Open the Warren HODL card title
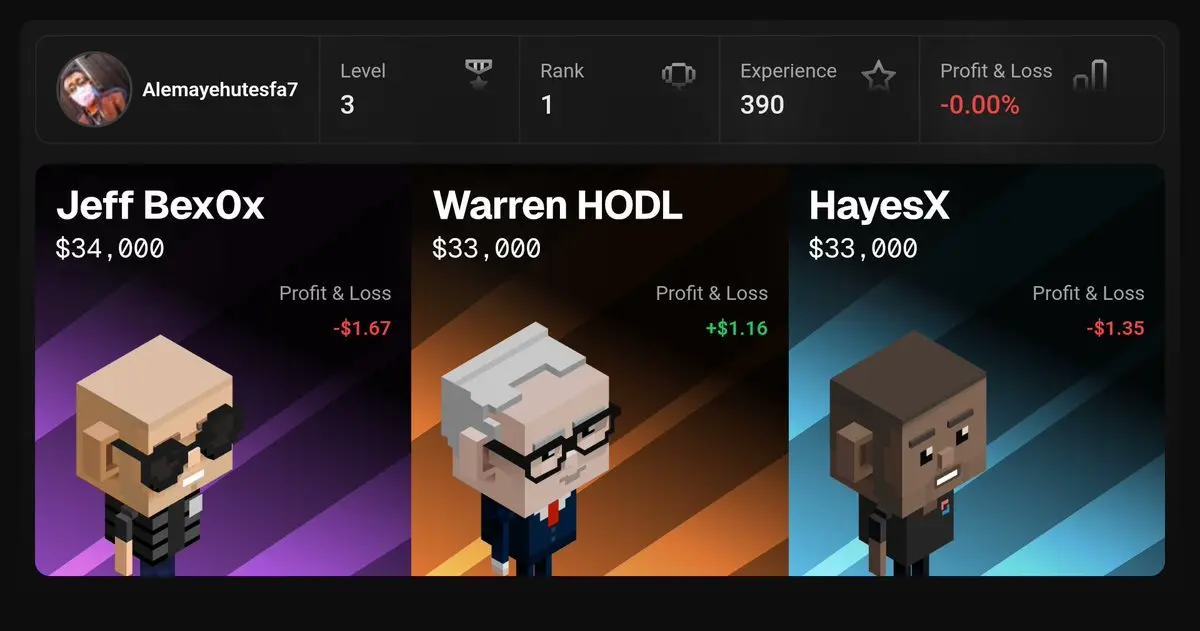Image resolution: width=1200 pixels, height=631 pixels. pos(557,205)
